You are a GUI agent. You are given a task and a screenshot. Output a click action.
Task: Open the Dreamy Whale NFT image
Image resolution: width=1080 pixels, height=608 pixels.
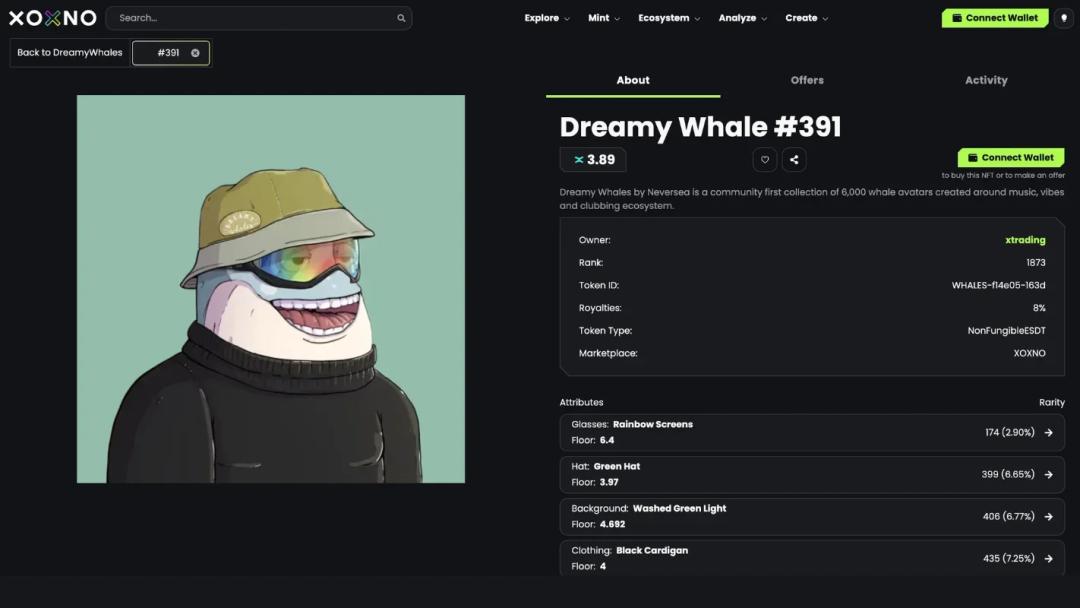coord(271,289)
